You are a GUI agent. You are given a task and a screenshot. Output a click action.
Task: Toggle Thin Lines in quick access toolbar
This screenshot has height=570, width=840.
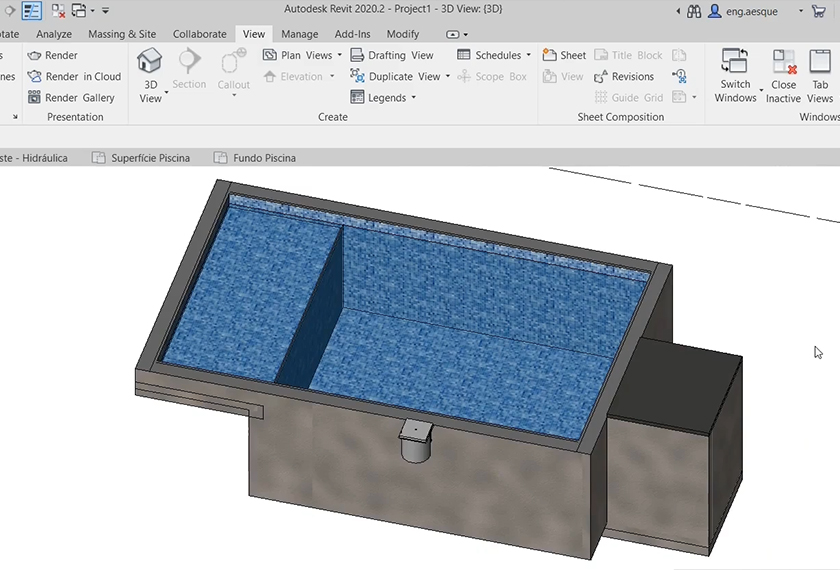(32, 11)
